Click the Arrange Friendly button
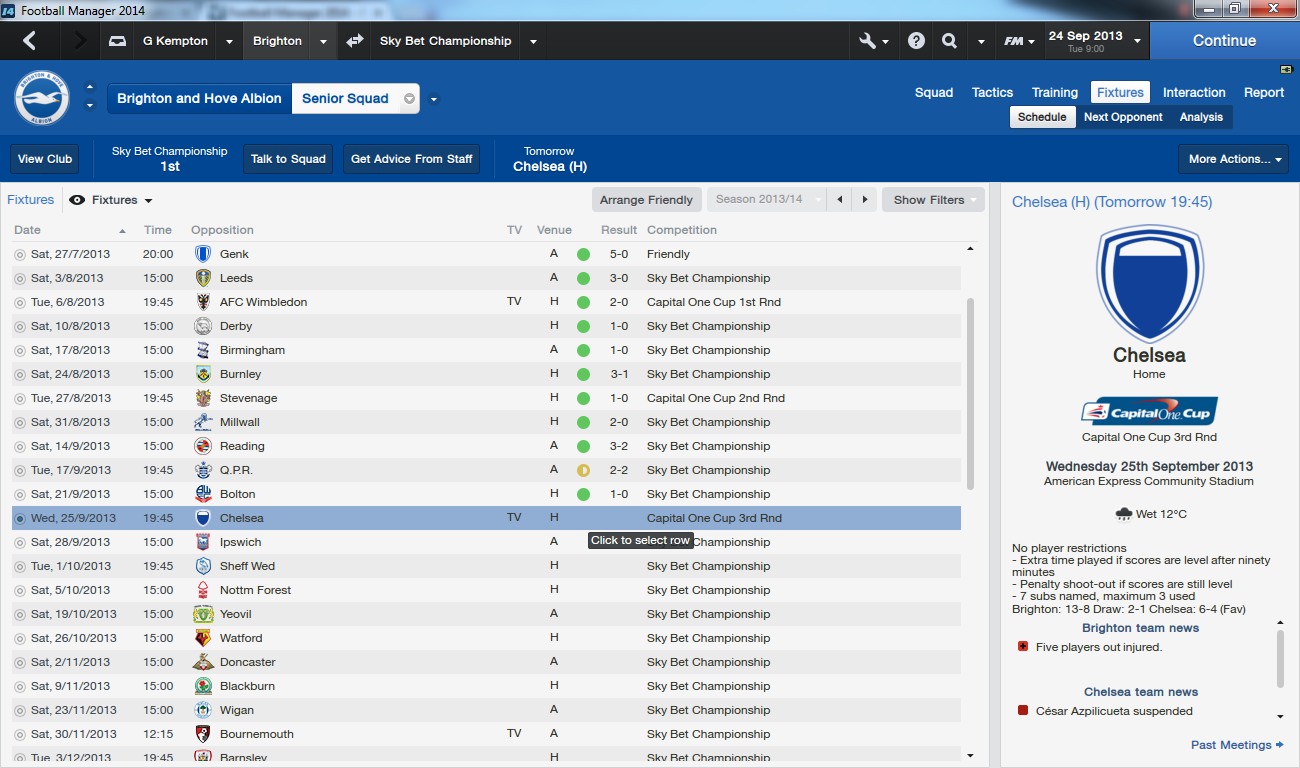This screenshot has width=1300, height=768. 646,200
